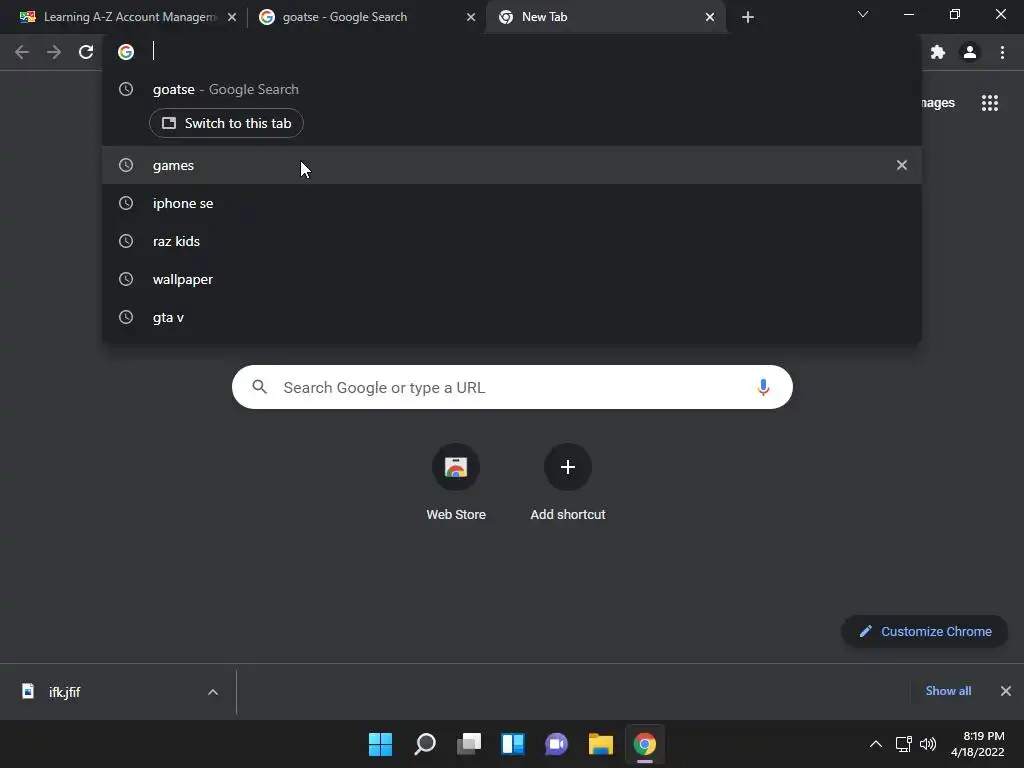1024x768 pixels.
Task: Open the Chrome profile avatar
Action: (970, 52)
